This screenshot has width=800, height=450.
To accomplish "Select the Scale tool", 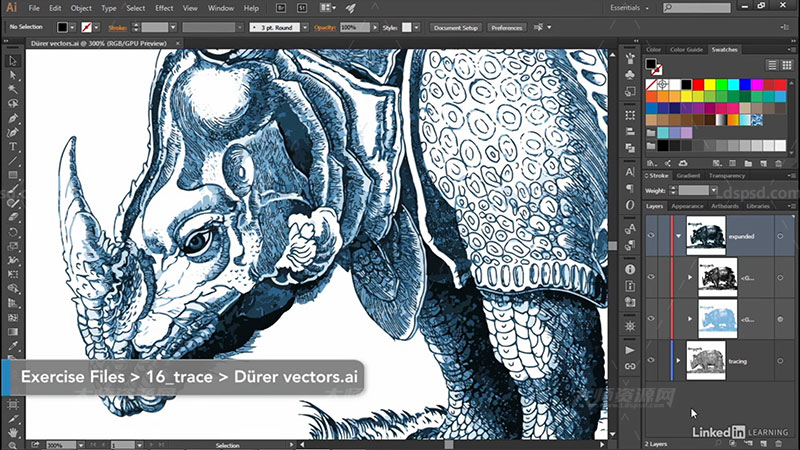I will (13, 246).
